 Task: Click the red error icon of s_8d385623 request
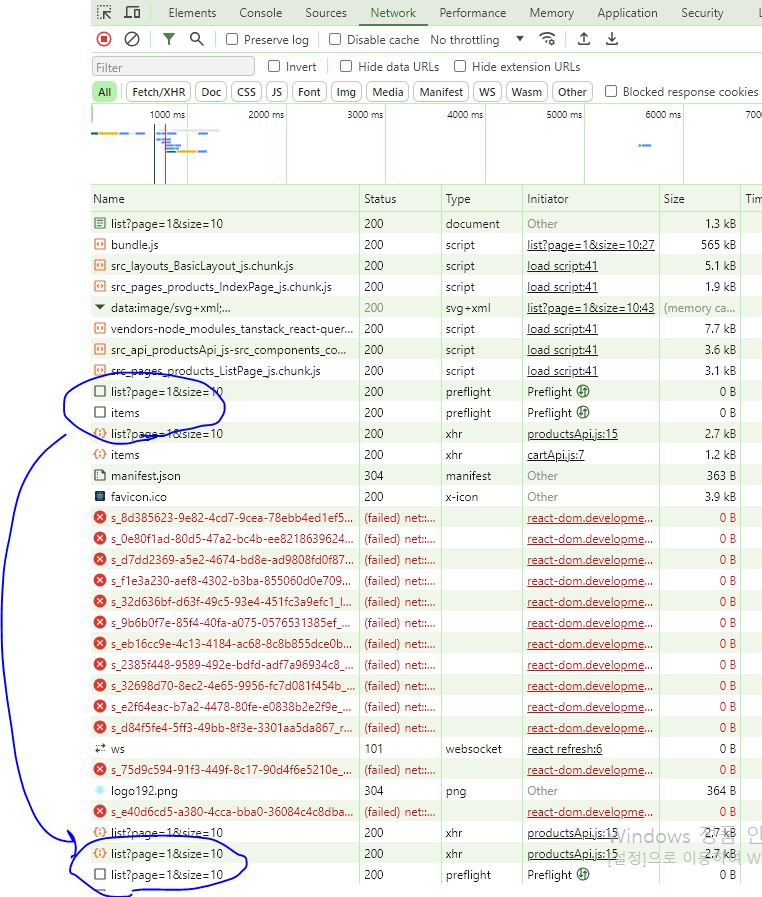click(100, 518)
